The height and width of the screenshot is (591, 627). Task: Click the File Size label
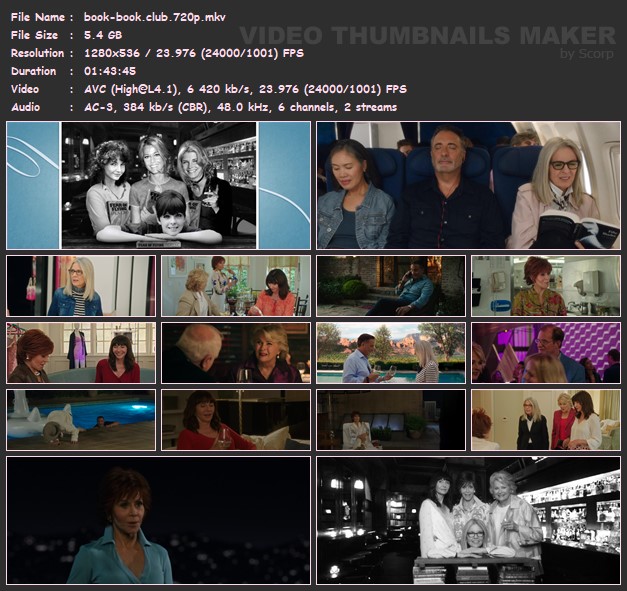click(34, 35)
